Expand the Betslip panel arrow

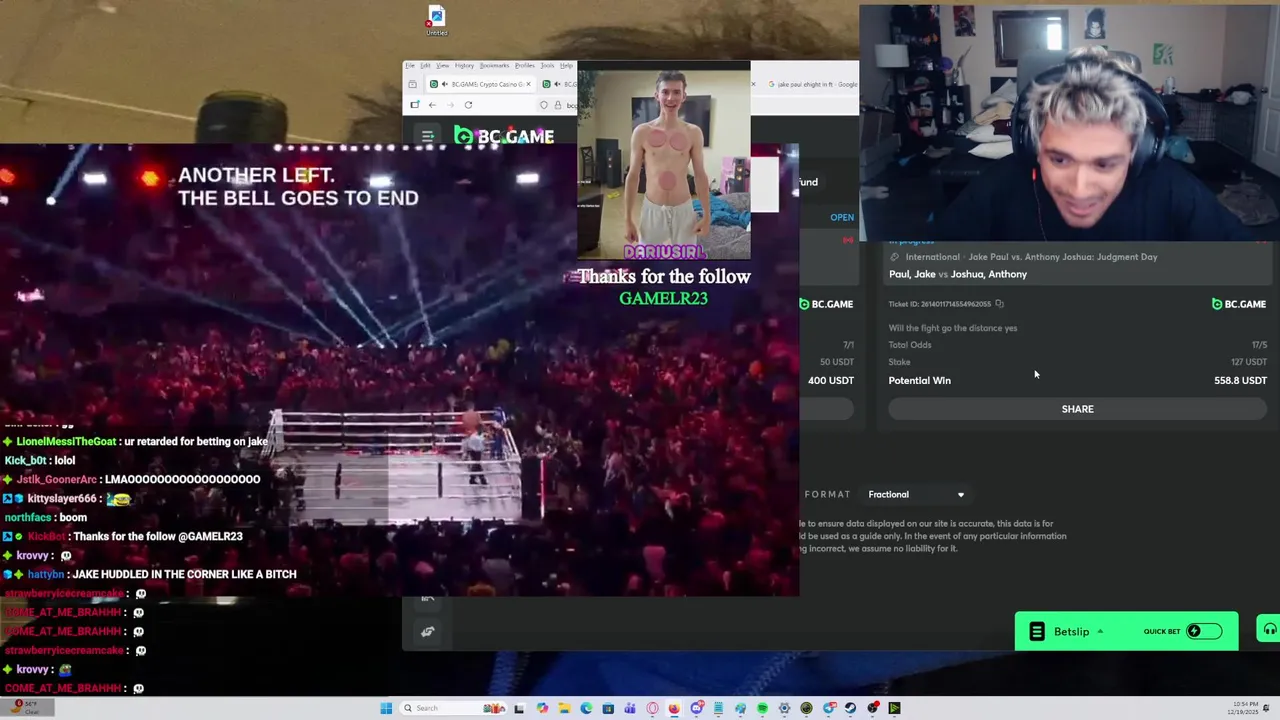click(1100, 631)
